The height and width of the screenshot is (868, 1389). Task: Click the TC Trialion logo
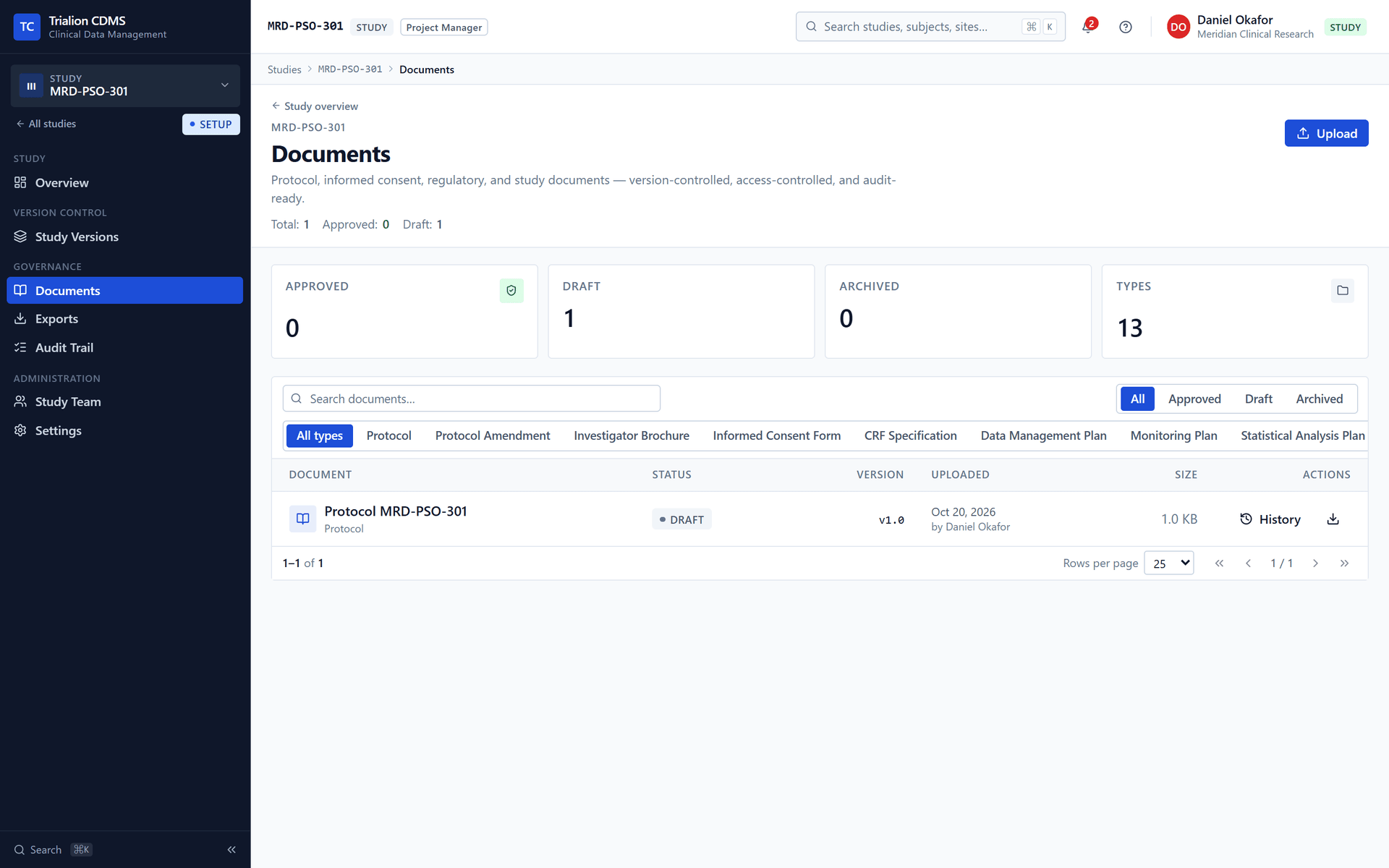(x=27, y=27)
